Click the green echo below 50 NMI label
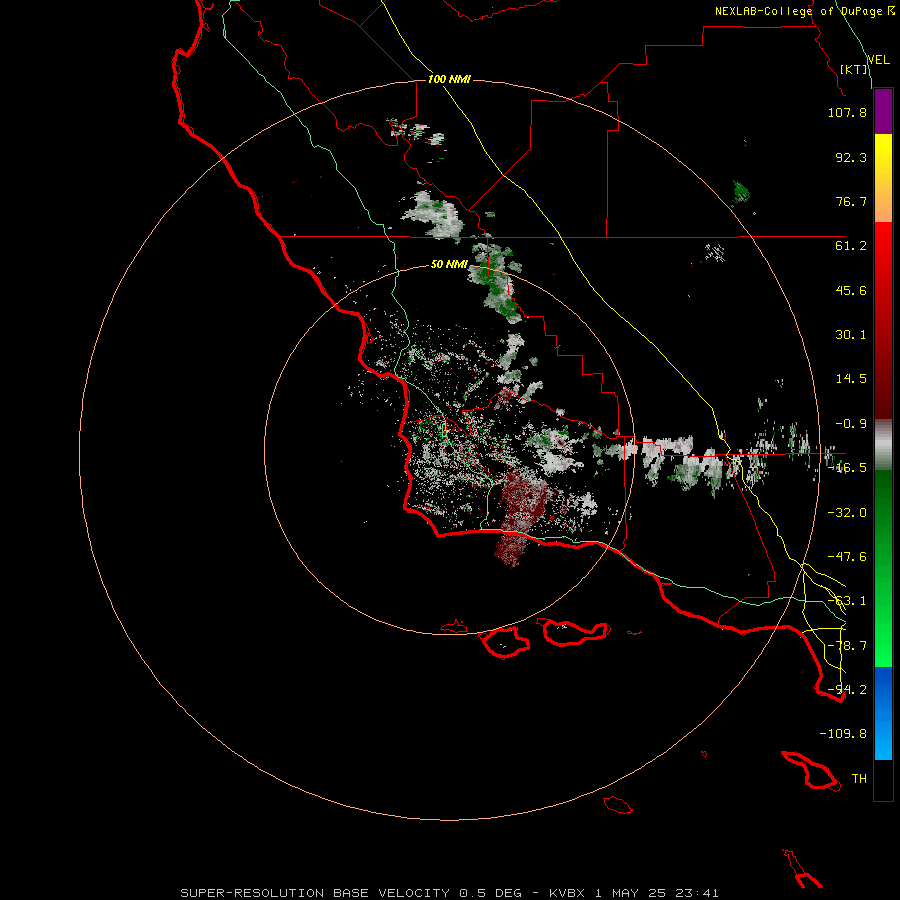This screenshot has height=900, width=900. coord(498,281)
